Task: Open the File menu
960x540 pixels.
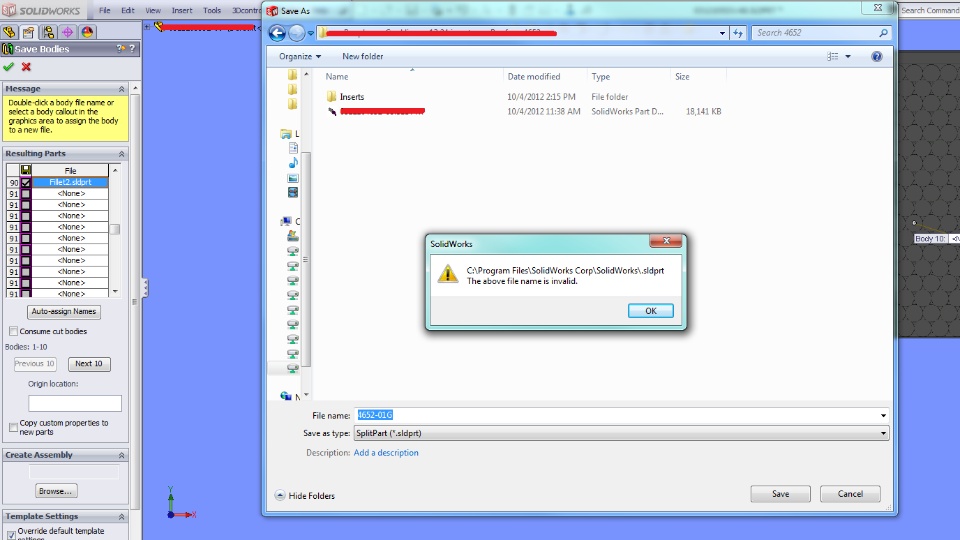Action: pyautogui.click(x=105, y=10)
